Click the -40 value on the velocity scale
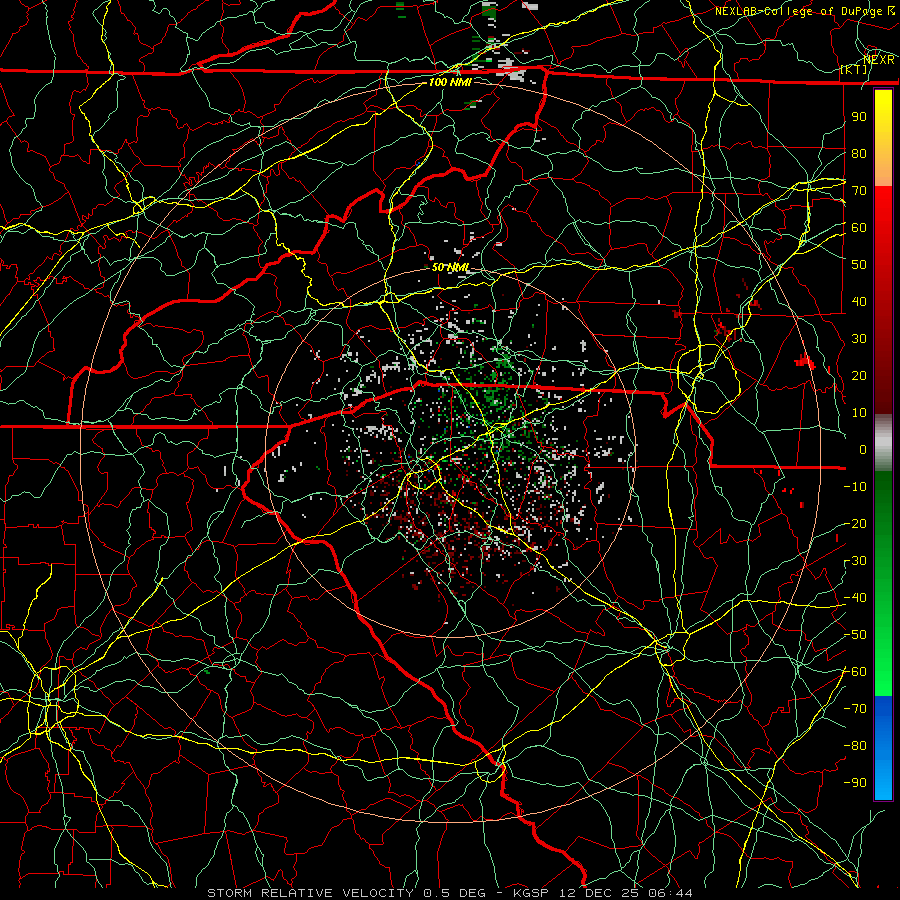900x900 pixels. tap(855, 598)
